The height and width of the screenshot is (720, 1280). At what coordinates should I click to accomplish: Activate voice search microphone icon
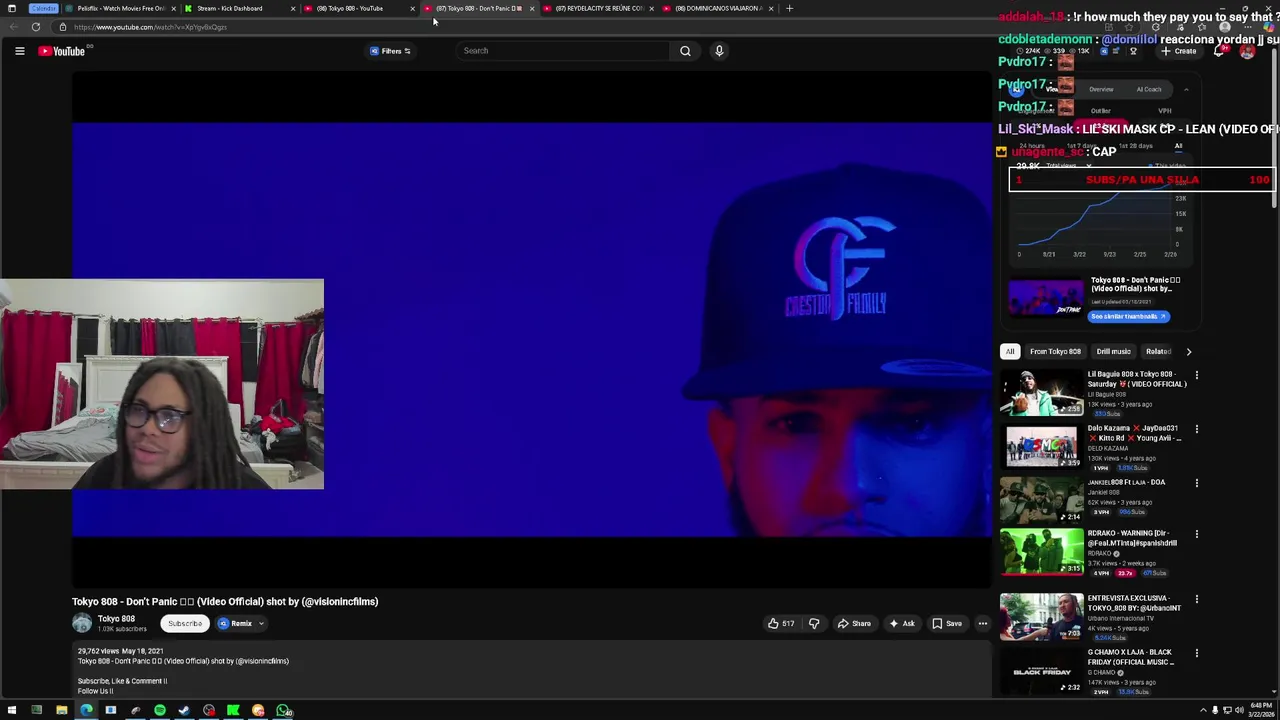(719, 51)
